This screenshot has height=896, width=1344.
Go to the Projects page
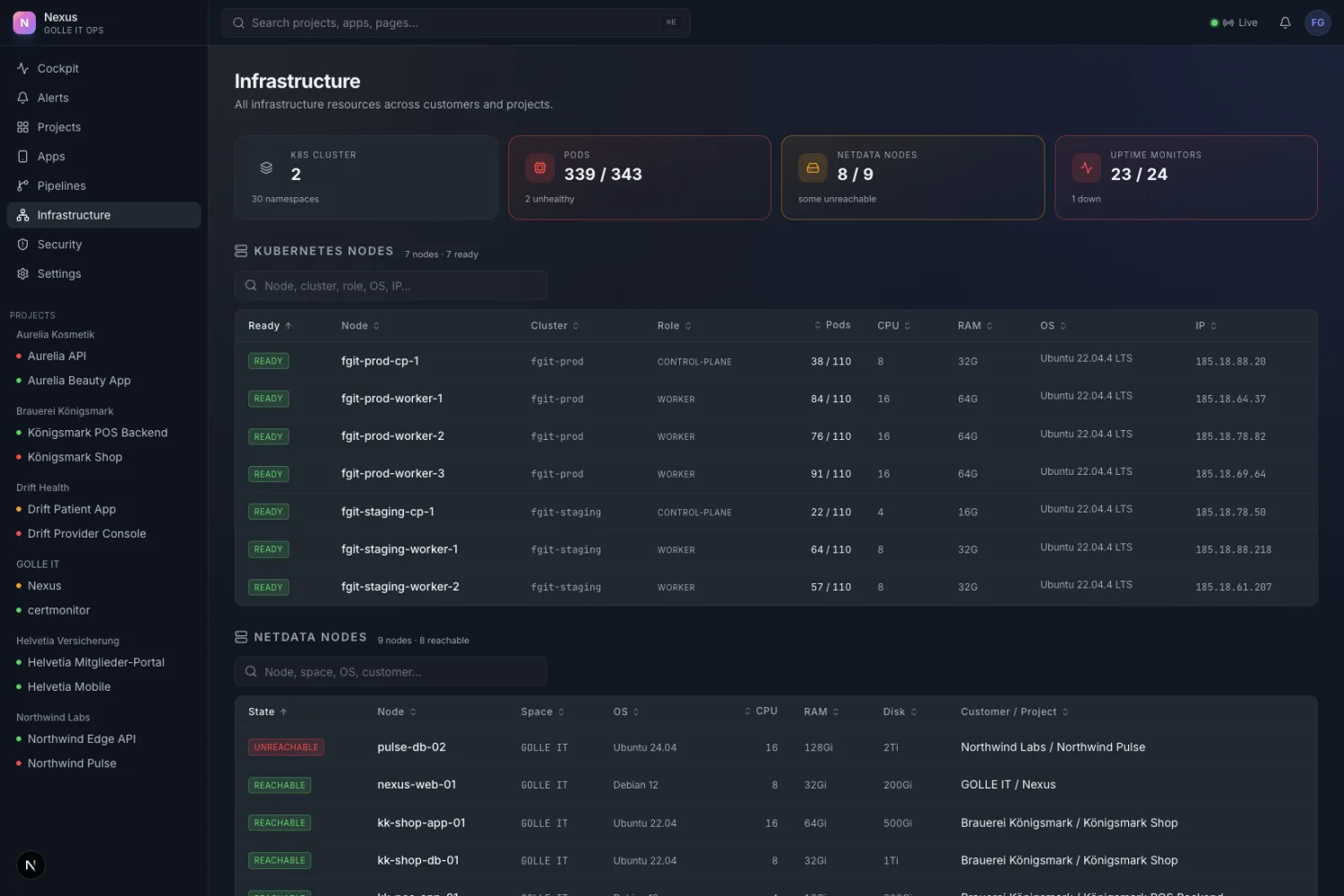pos(104,127)
